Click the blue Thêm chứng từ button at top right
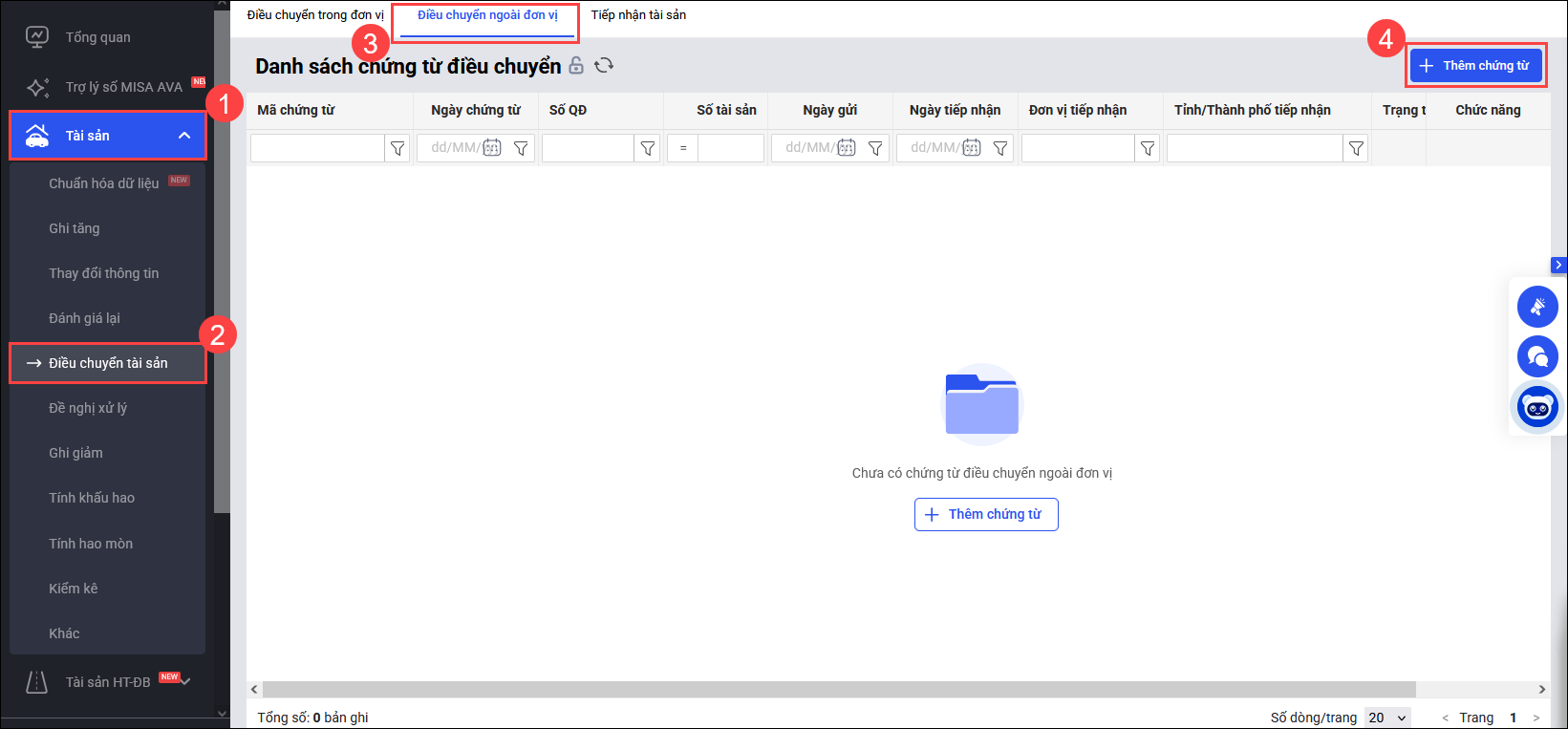Image resolution: width=1568 pixels, height=729 pixels. [x=1476, y=66]
